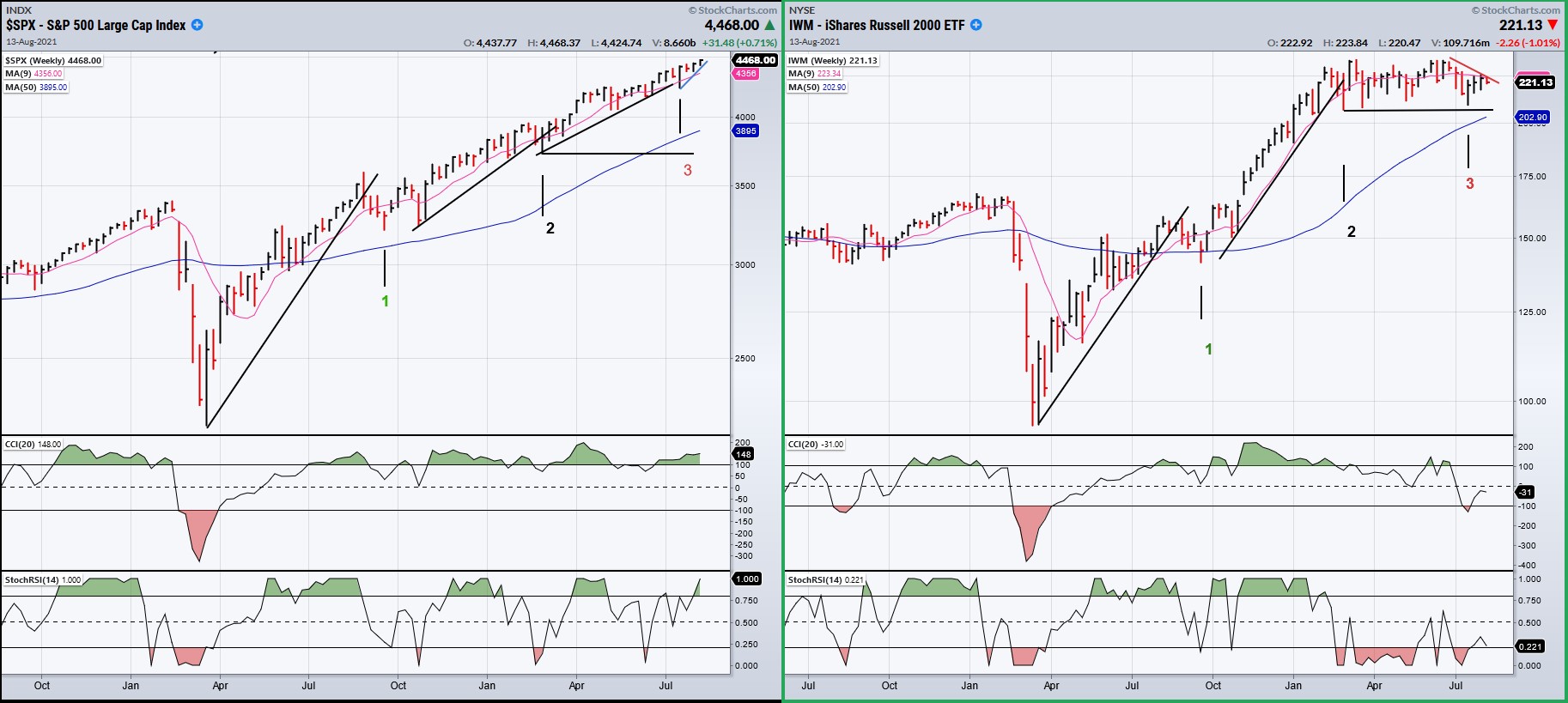Click the "INDX" exchange label
Screen dimensions: 1568x703
18,10
